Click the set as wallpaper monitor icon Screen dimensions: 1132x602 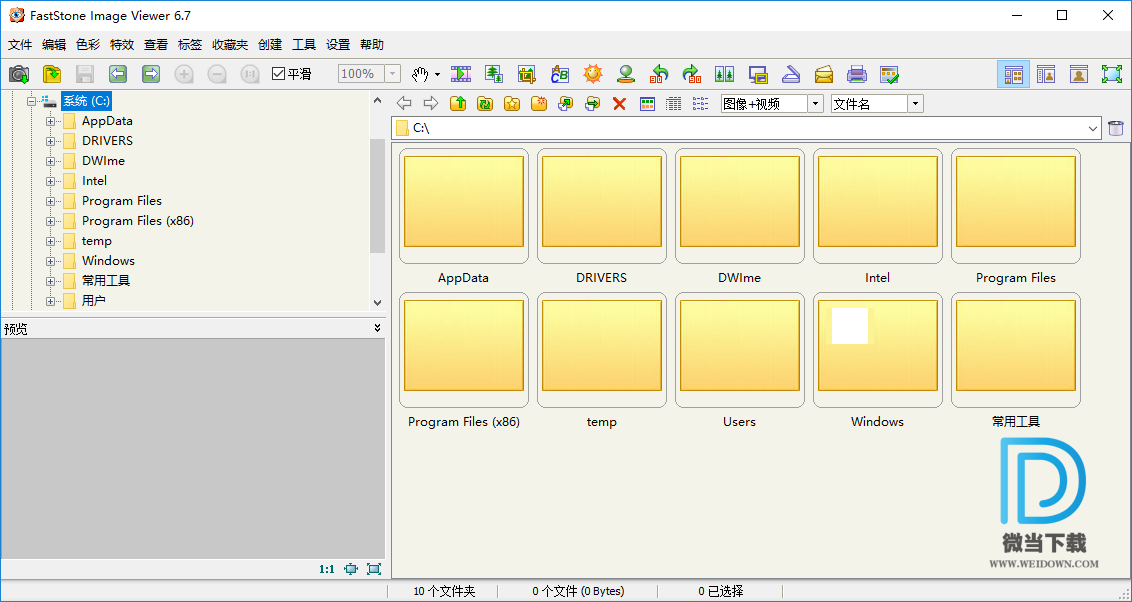pos(757,74)
